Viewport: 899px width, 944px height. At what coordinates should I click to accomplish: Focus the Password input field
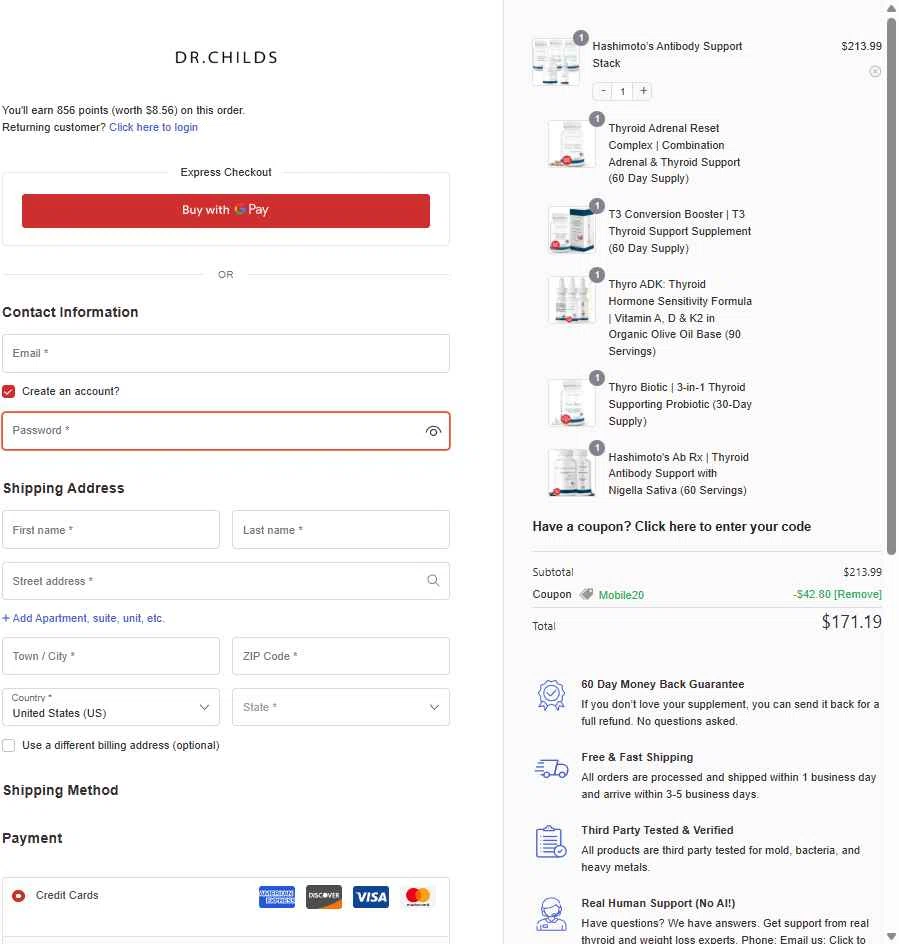(x=226, y=431)
